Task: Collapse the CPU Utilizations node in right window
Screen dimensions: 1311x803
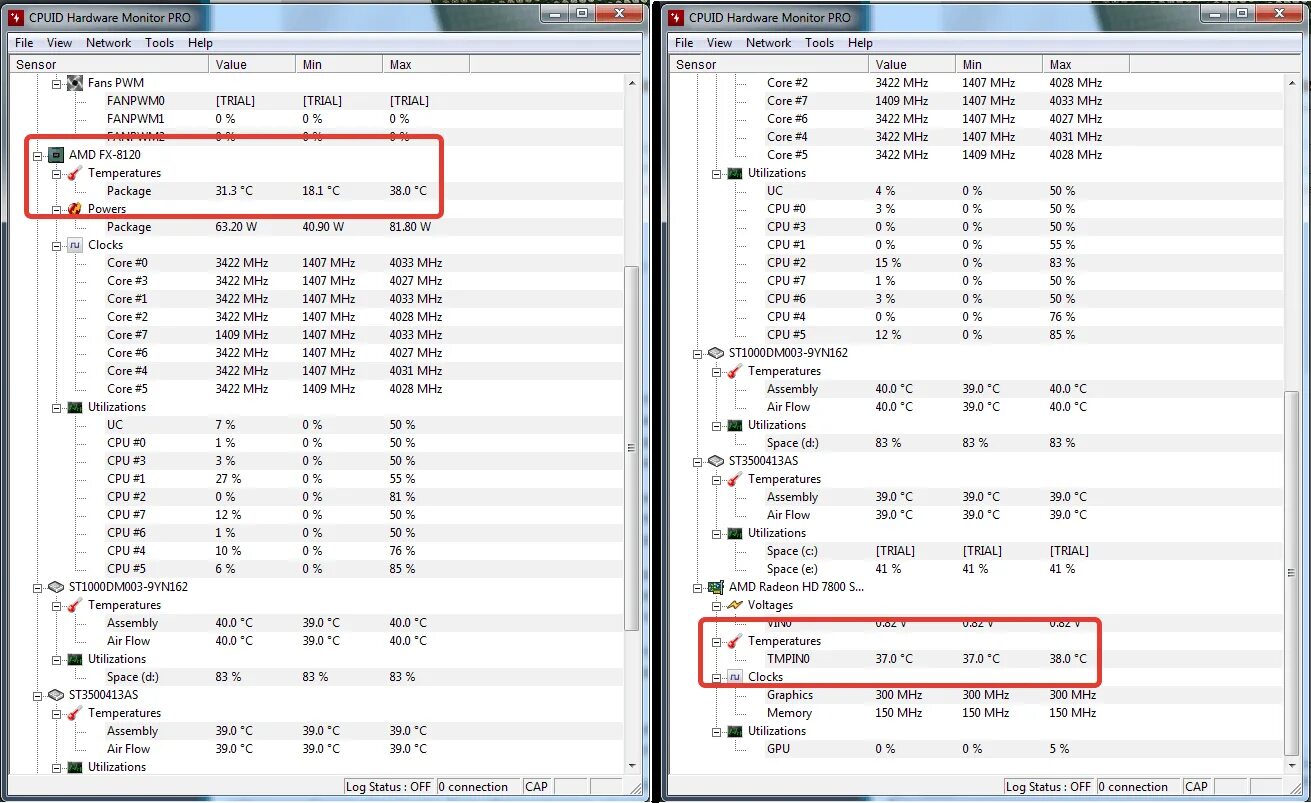Action: click(x=717, y=173)
